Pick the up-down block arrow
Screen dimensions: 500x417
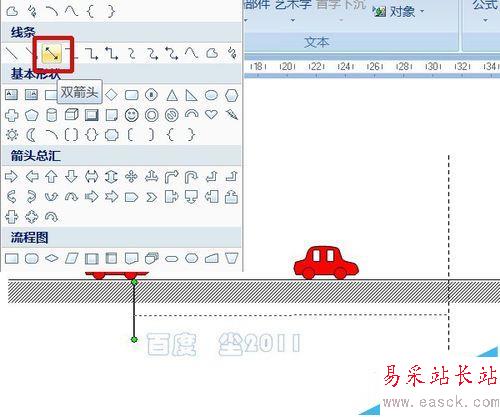[111, 176]
